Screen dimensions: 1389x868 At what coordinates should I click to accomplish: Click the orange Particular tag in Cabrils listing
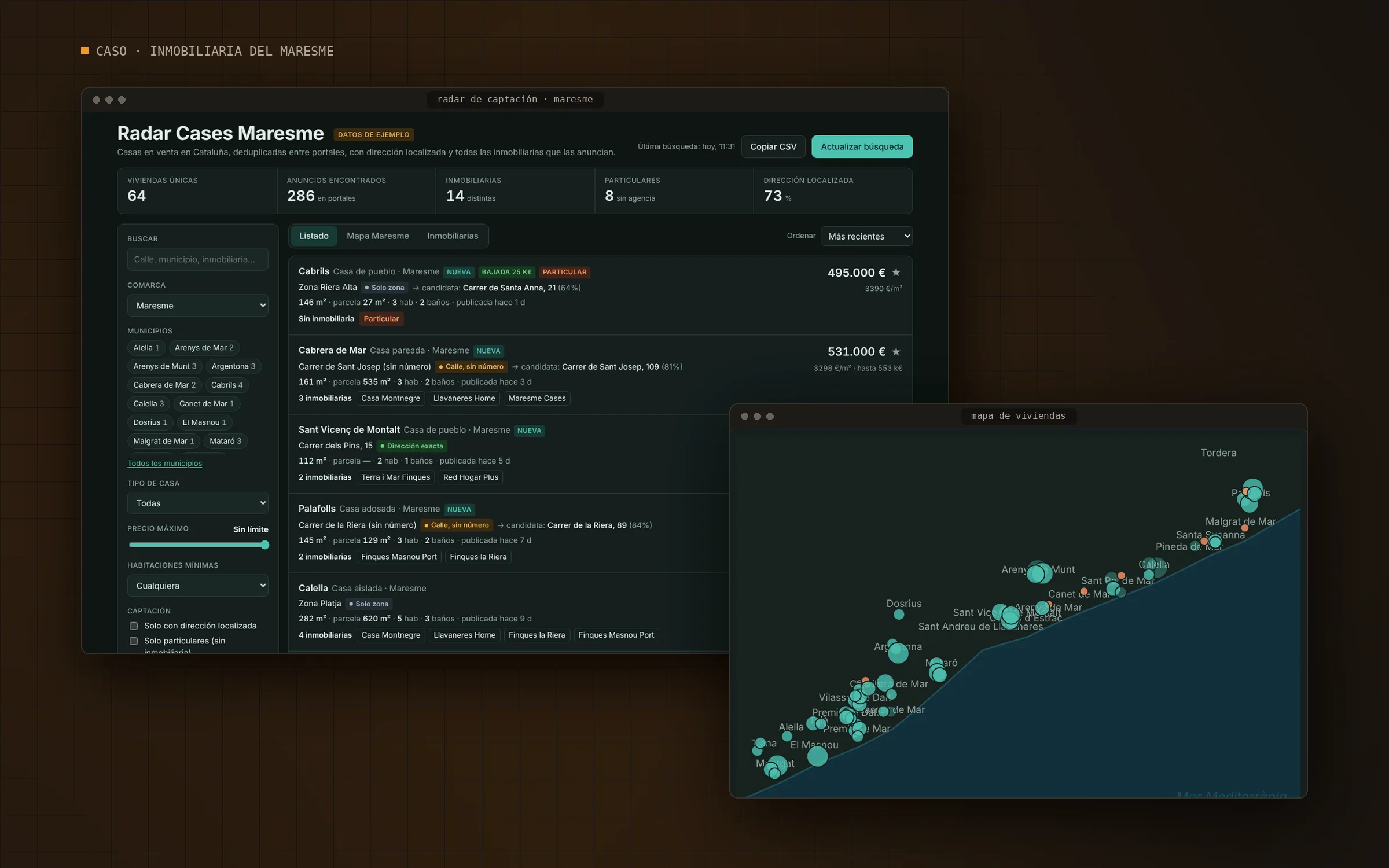(x=381, y=319)
